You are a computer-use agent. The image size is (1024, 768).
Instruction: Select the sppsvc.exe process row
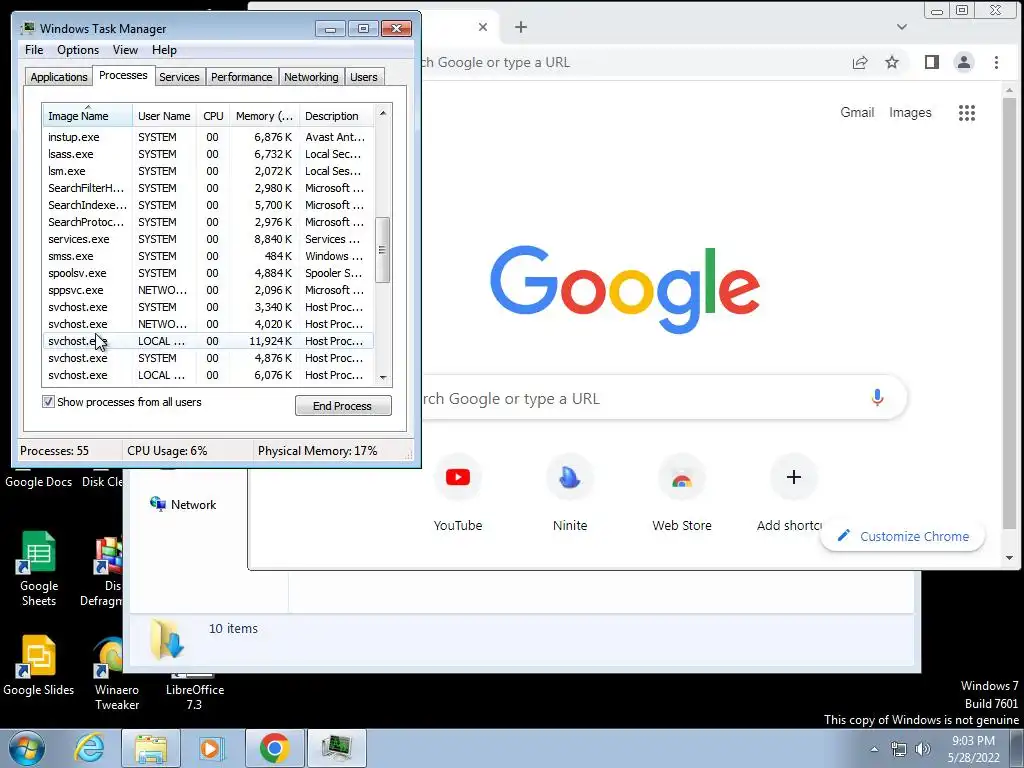pos(208,290)
